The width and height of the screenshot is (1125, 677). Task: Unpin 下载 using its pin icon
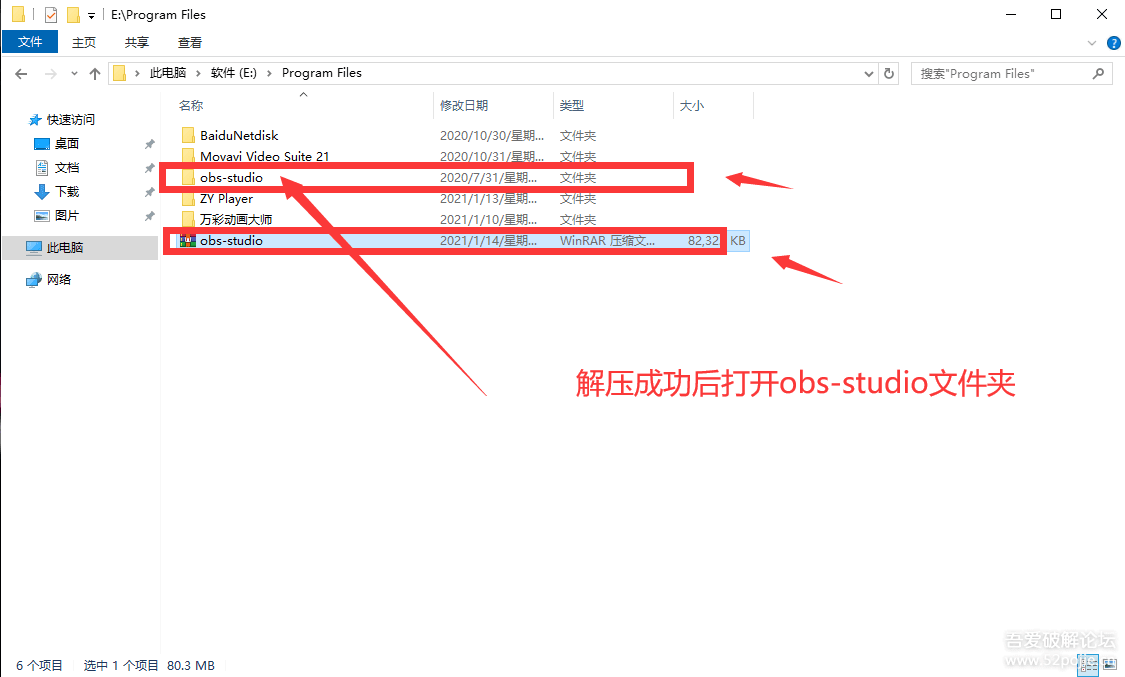click(149, 192)
